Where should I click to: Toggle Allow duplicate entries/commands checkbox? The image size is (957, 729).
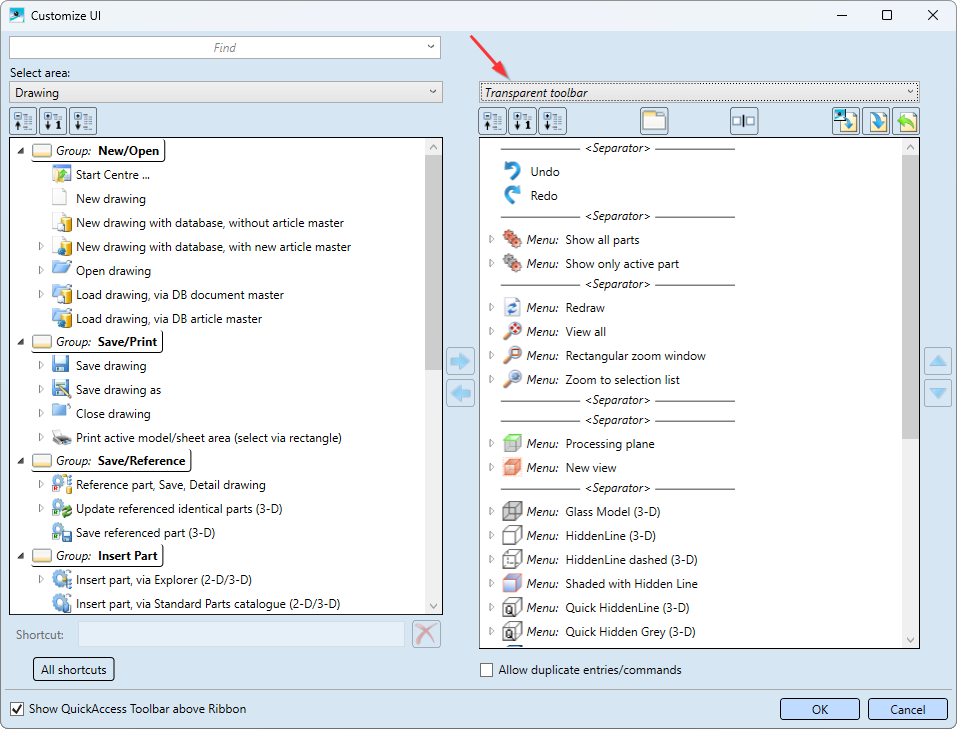click(486, 670)
